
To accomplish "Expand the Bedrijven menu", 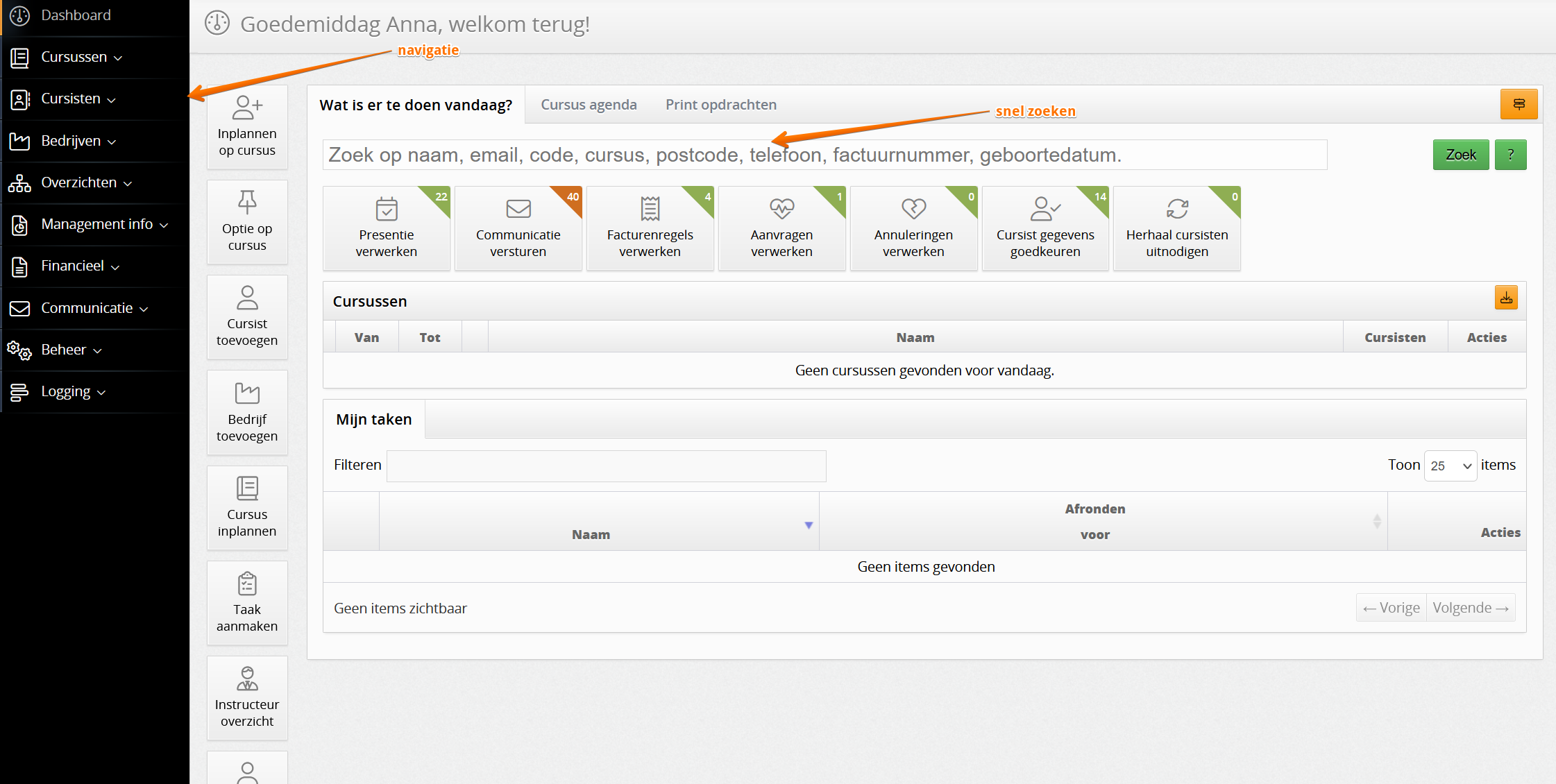I will click(x=78, y=142).
